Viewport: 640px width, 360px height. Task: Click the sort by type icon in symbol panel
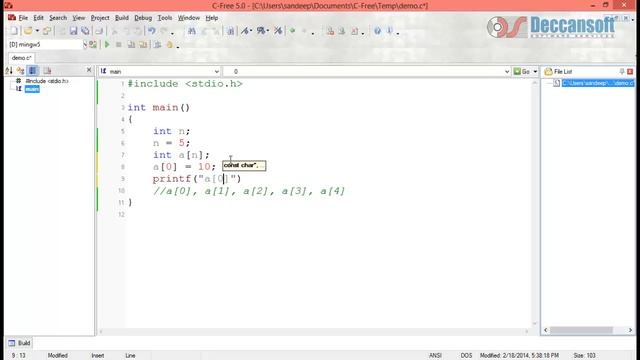point(20,71)
